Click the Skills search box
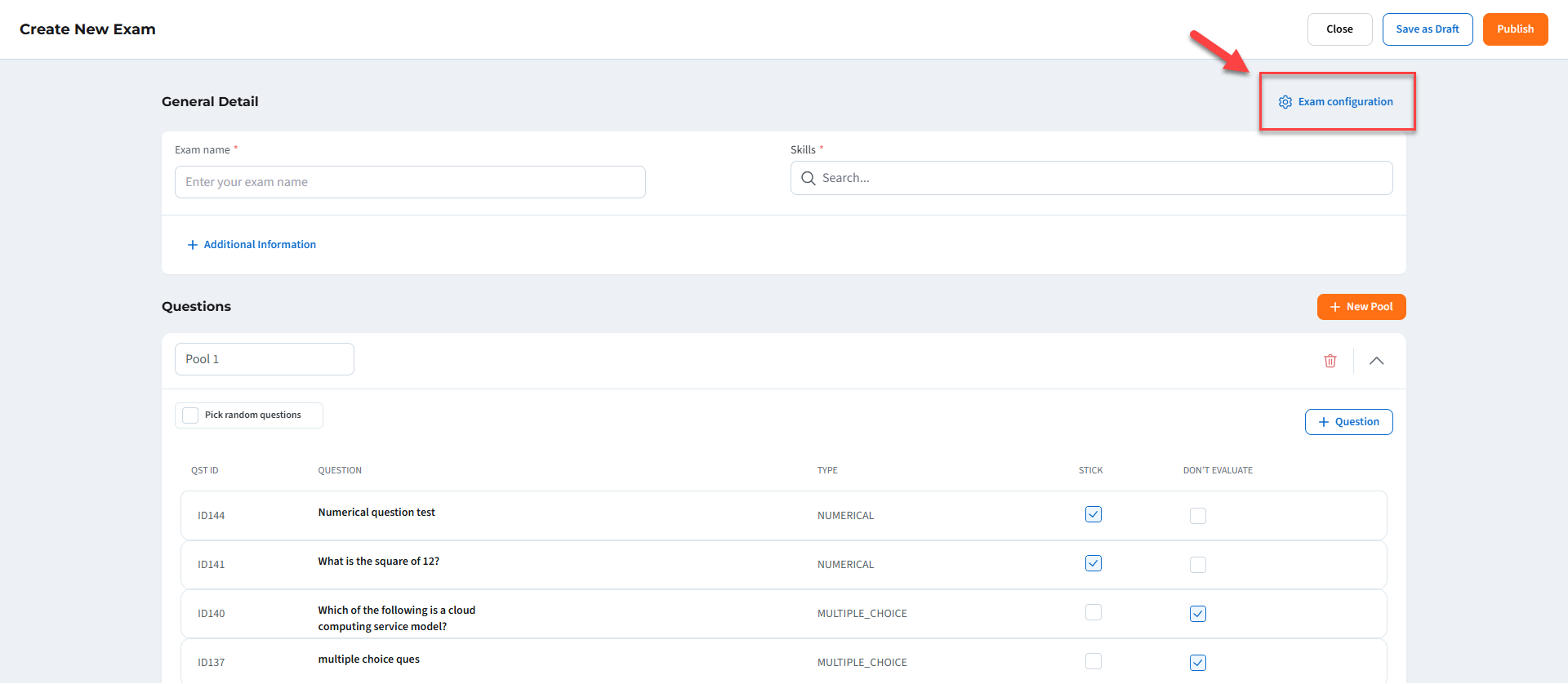The image size is (1568, 684). coord(1102,178)
